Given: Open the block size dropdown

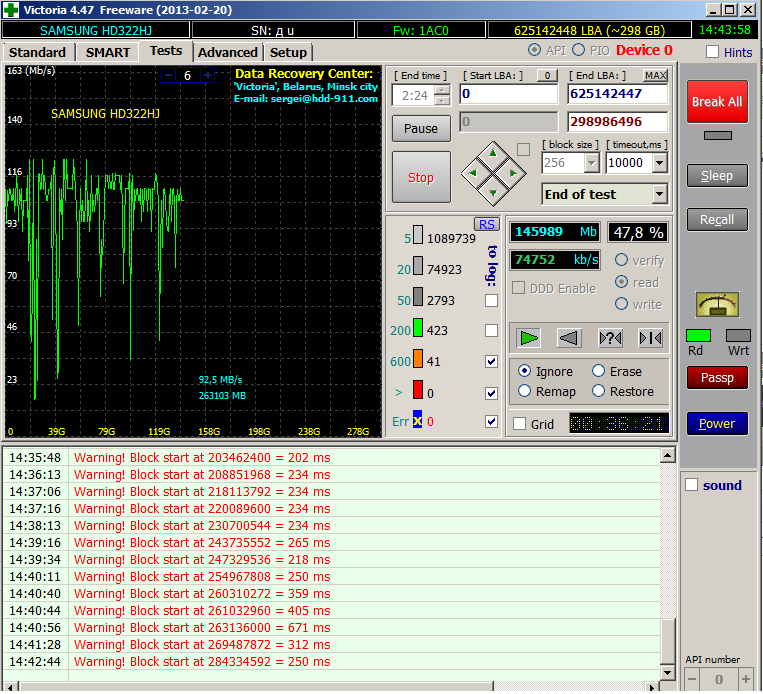Looking at the screenshot, I should (x=591, y=163).
